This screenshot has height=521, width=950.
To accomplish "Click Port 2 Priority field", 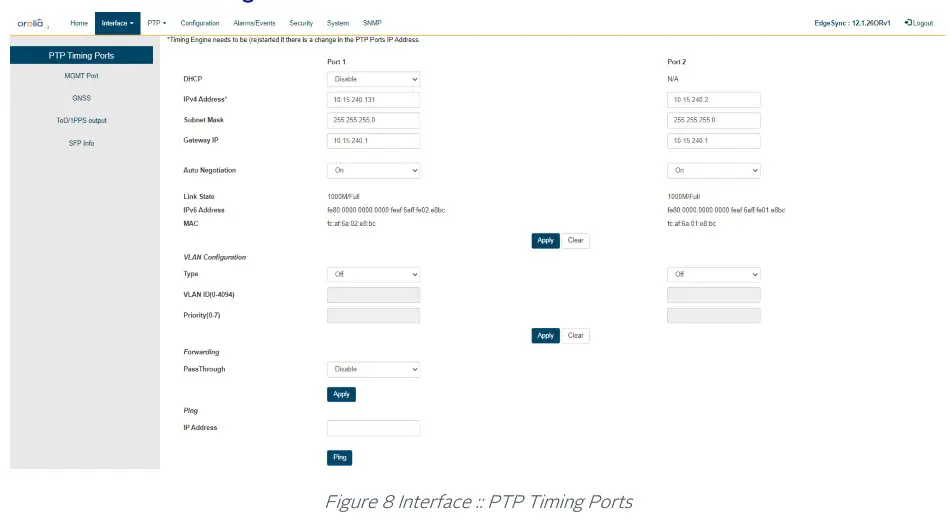I will pos(714,316).
